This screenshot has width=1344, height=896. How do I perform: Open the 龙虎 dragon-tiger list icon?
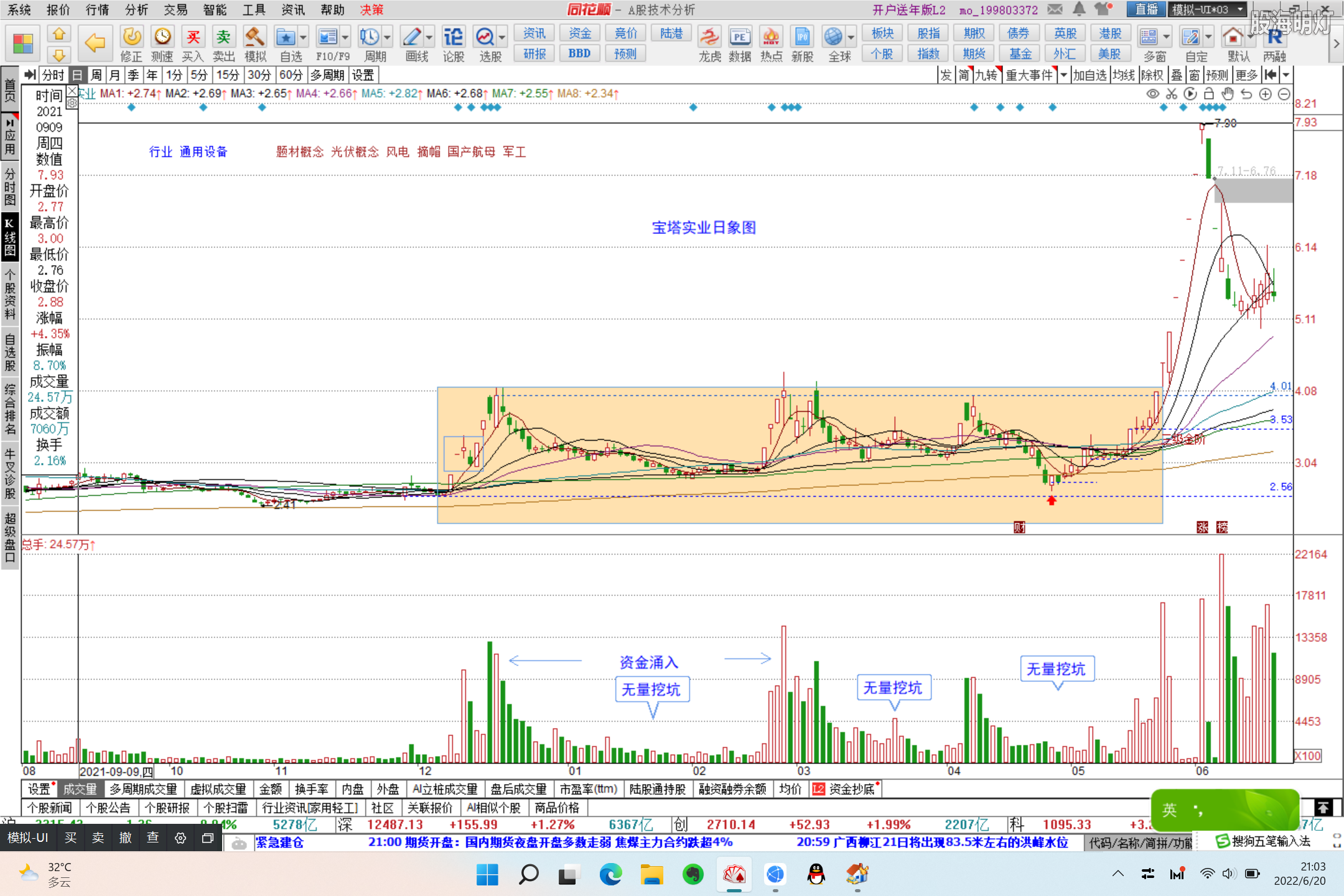[x=709, y=44]
